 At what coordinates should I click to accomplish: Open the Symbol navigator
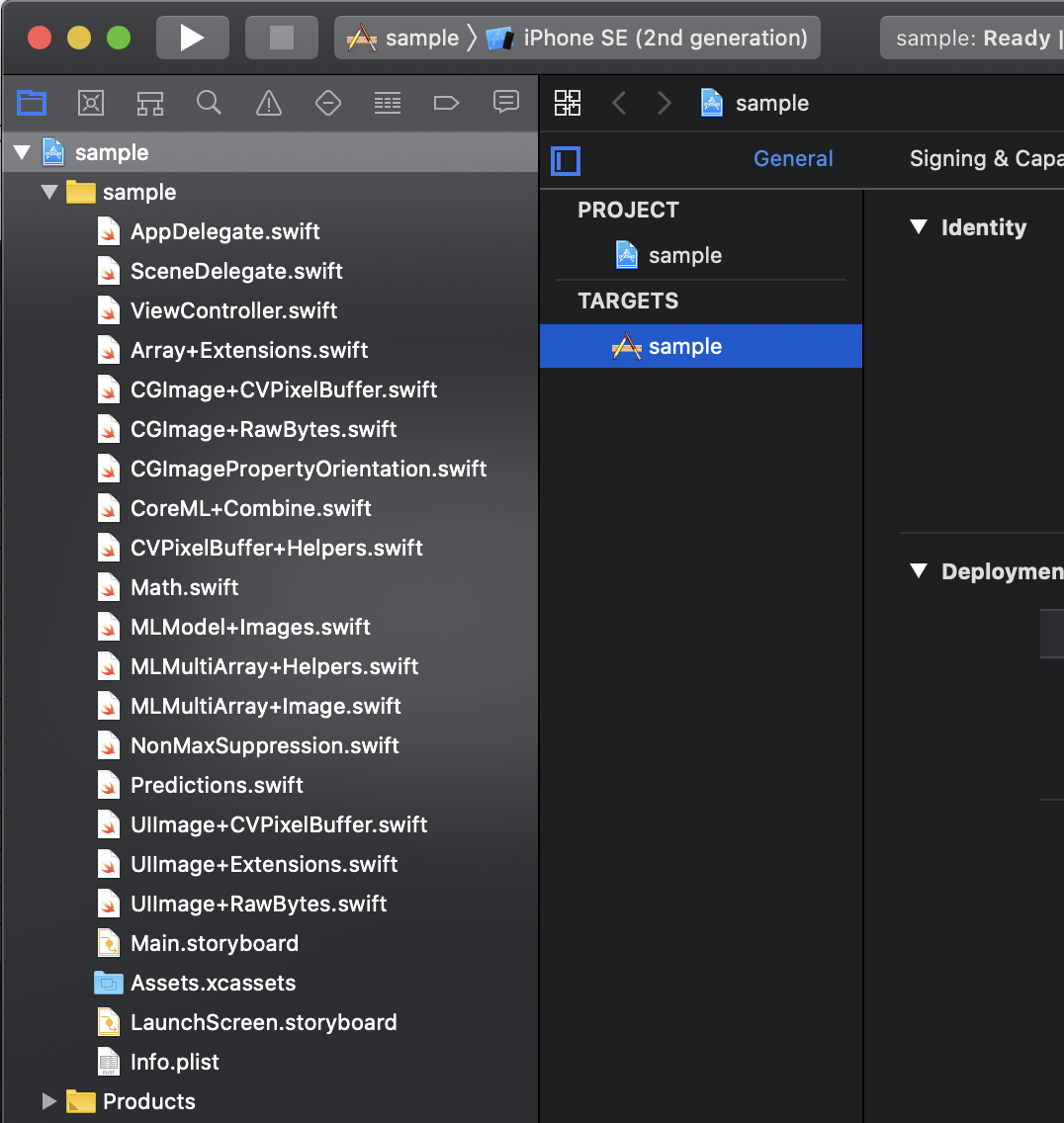point(150,103)
